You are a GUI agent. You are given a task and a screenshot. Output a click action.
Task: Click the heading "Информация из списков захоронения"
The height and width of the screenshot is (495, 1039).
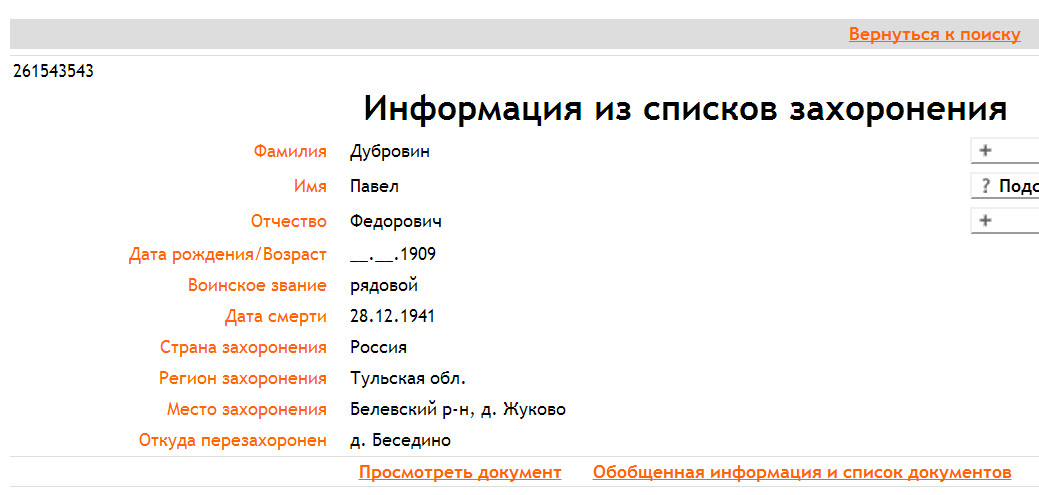tap(684, 108)
